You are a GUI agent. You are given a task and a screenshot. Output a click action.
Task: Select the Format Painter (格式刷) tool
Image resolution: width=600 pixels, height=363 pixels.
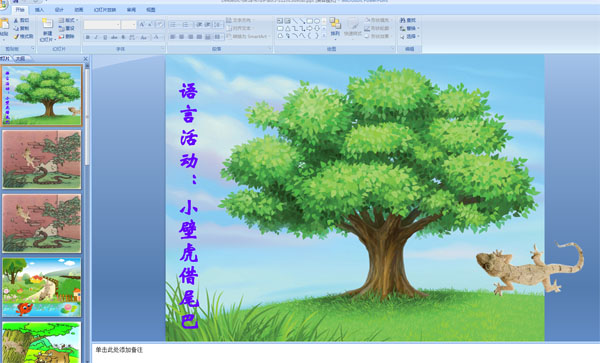click(16, 37)
